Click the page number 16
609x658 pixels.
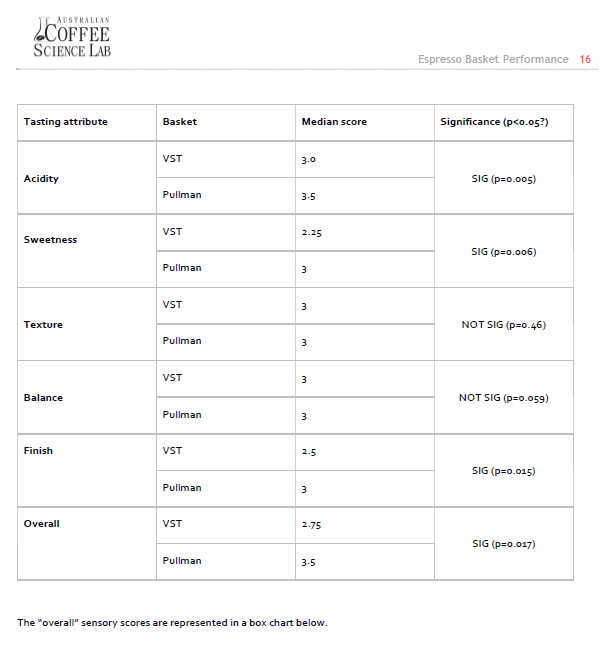point(585,60)
